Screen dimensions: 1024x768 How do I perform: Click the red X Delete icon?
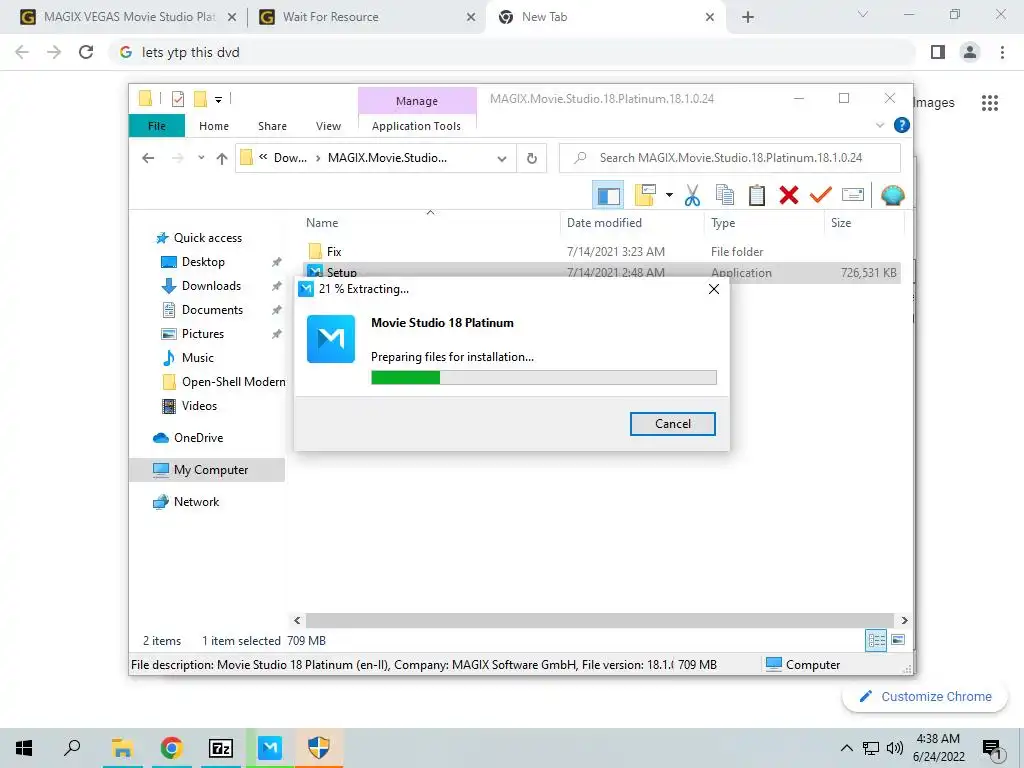(788, 195)
